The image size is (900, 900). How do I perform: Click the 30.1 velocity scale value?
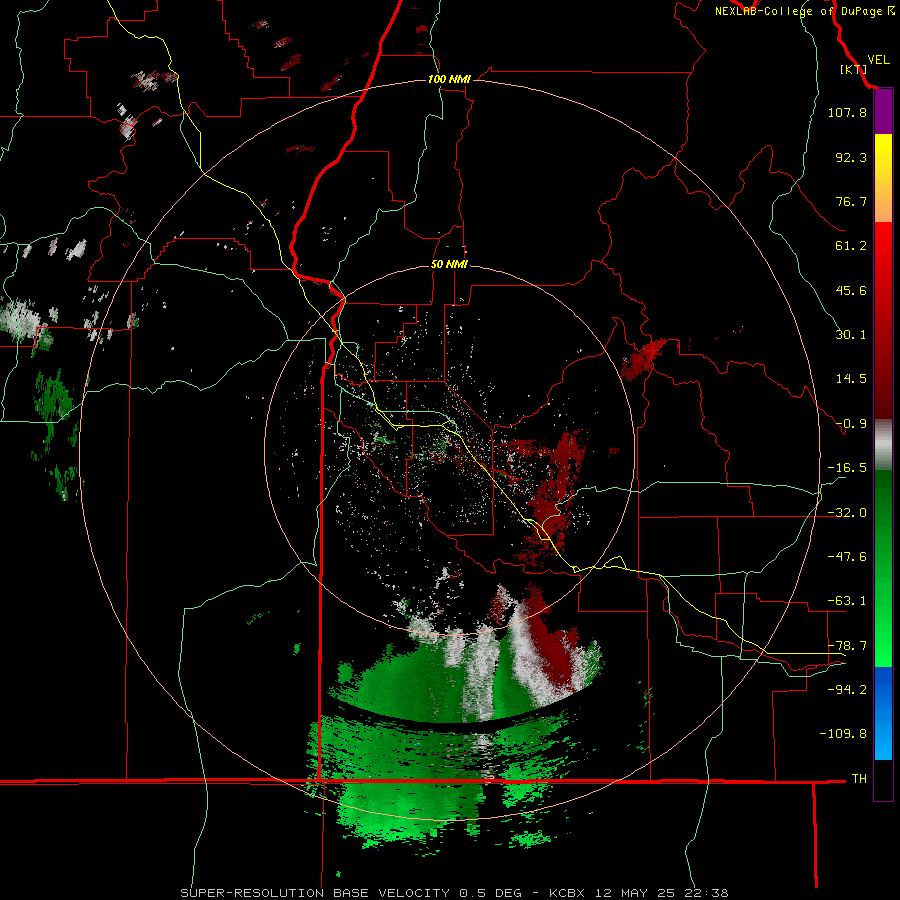pyautogui.click(x=851, y=335)
